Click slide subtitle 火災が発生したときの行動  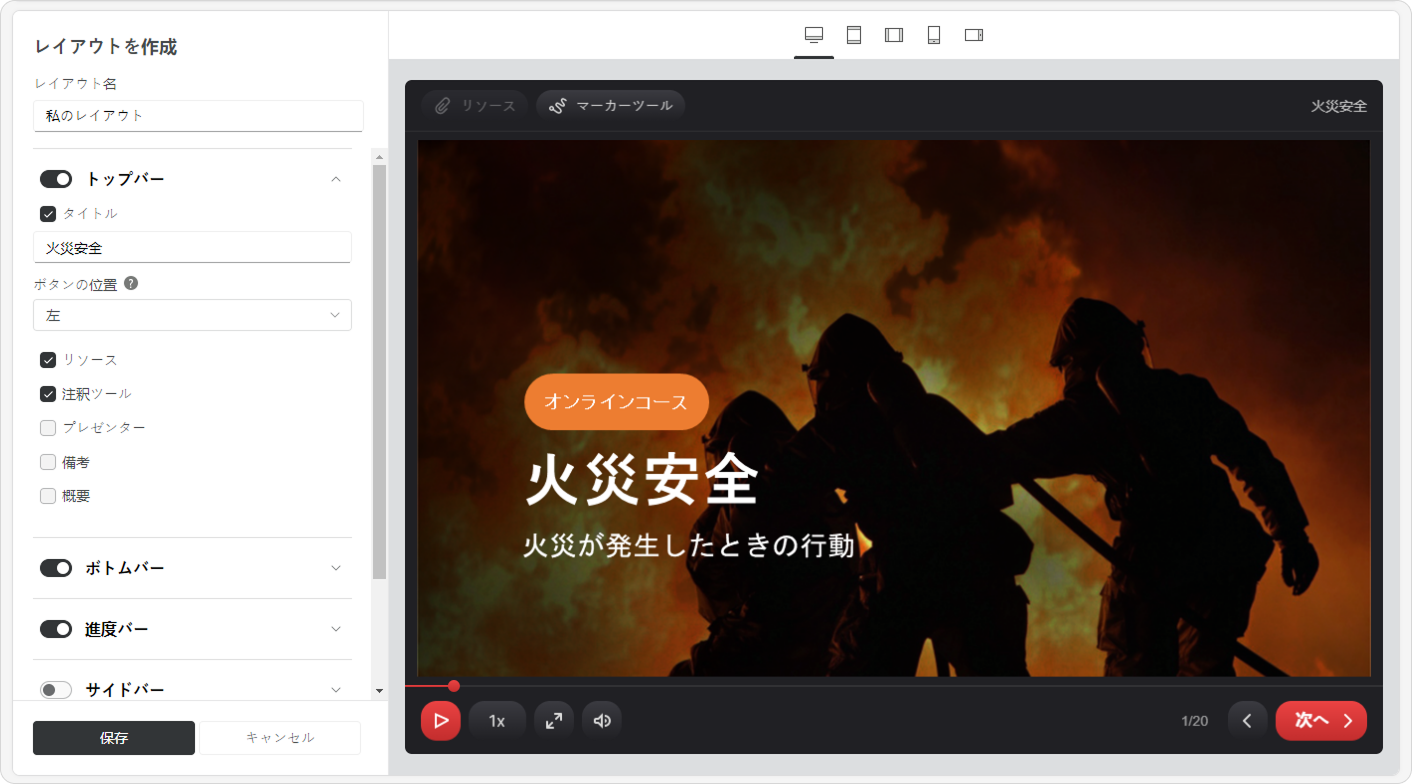click(689, 546)
